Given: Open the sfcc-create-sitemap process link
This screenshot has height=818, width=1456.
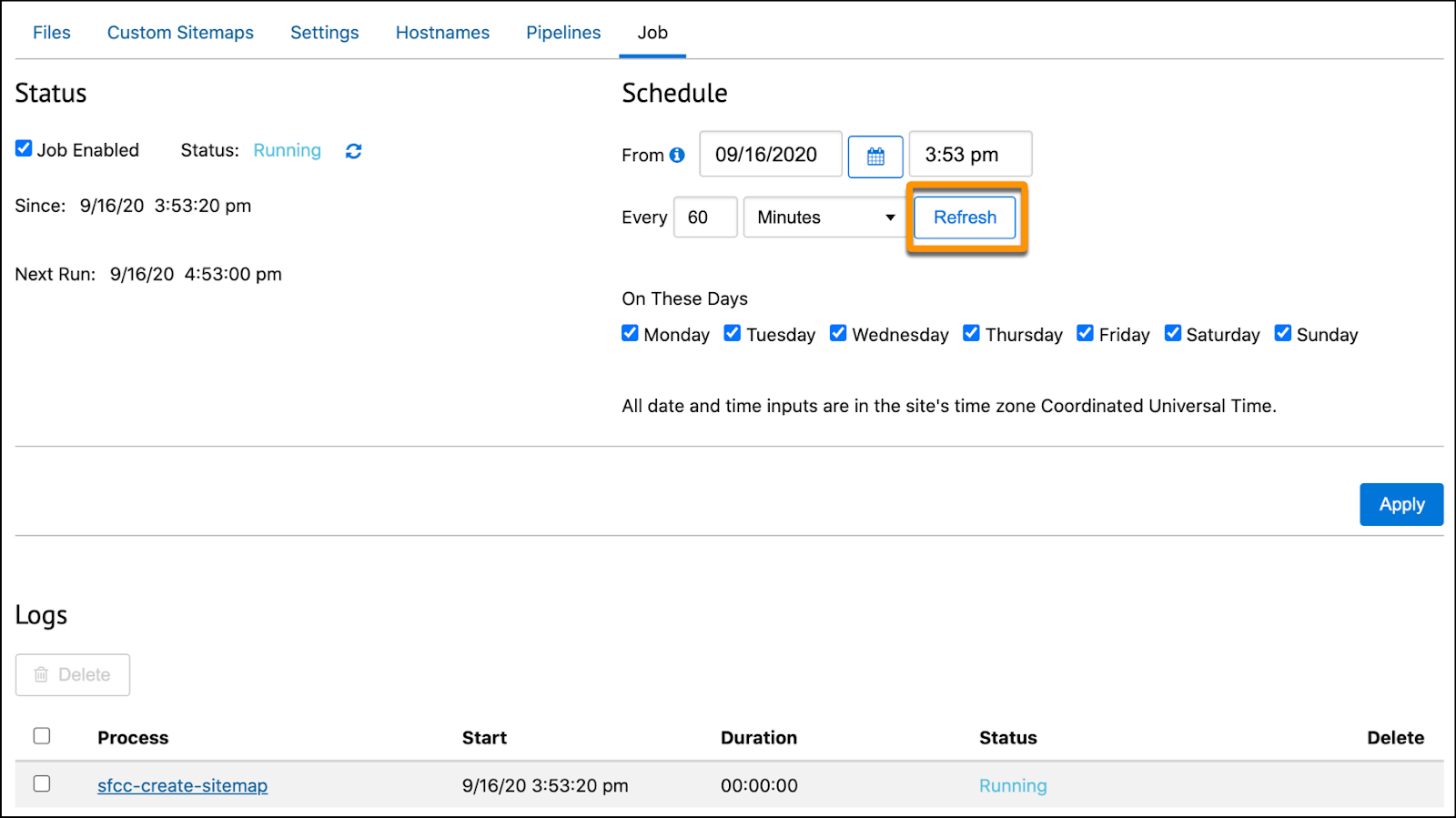Looking at the screenshot, I should tap(183, 785).
